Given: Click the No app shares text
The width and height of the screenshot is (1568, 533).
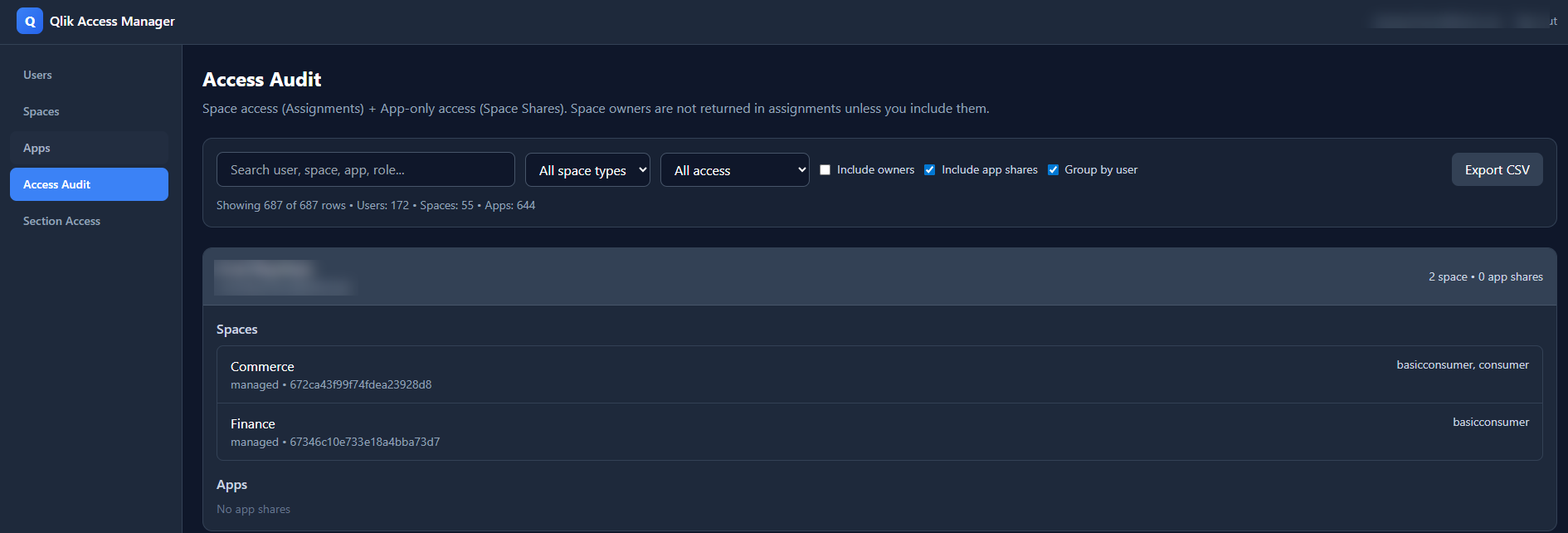Looking at the screenshot, I should [x=253, y=510].
